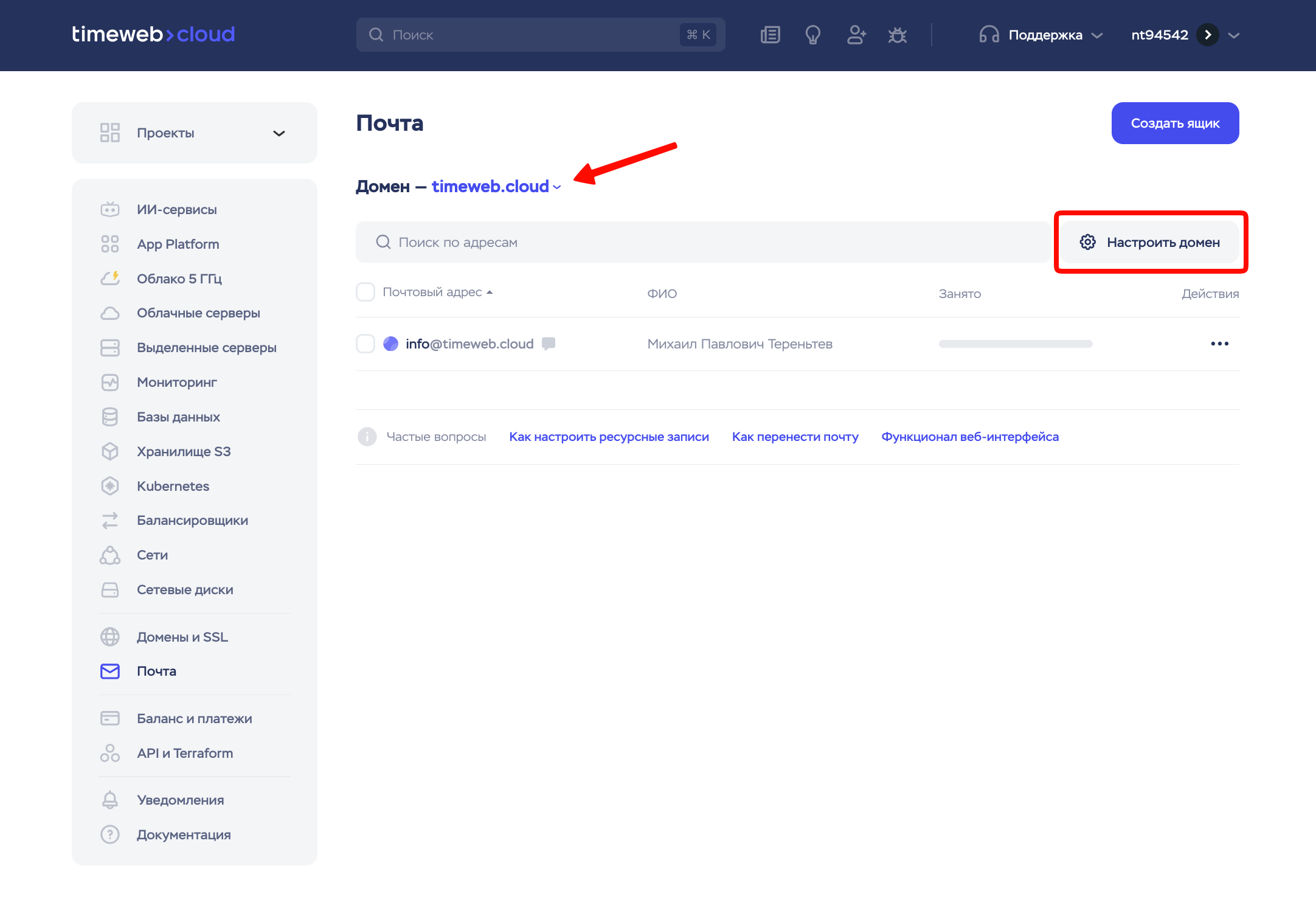Click the mailbox storage usage bar
This screenshot has height=905, width=1316.
click(x=1016, y=344)
